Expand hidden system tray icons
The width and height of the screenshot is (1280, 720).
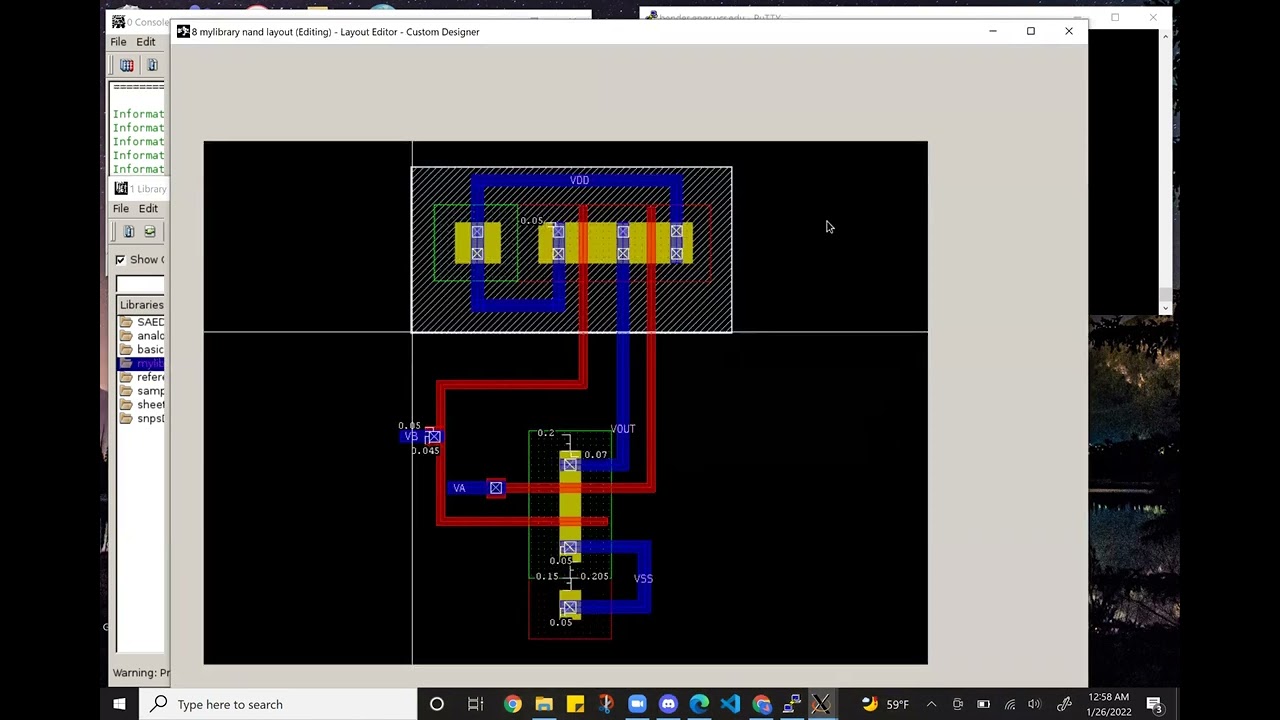tap(931, 704)
